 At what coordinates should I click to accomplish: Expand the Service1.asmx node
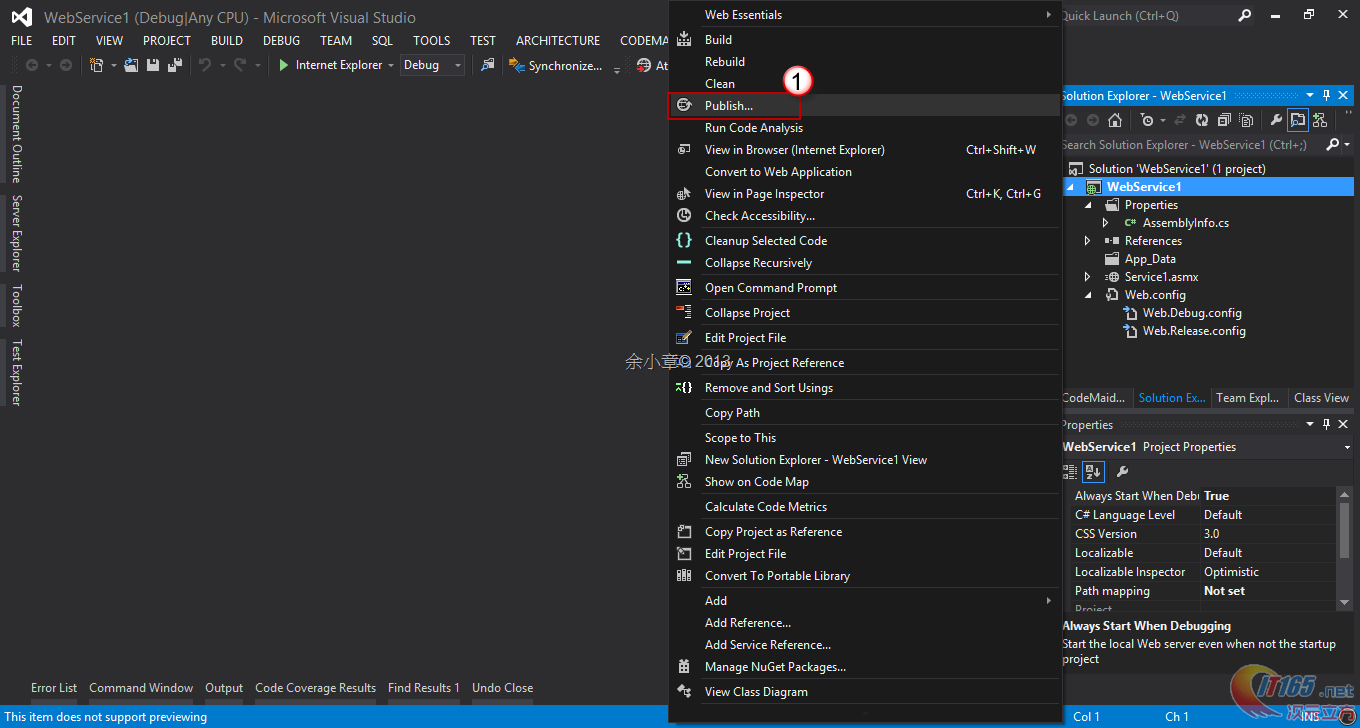1088,277
